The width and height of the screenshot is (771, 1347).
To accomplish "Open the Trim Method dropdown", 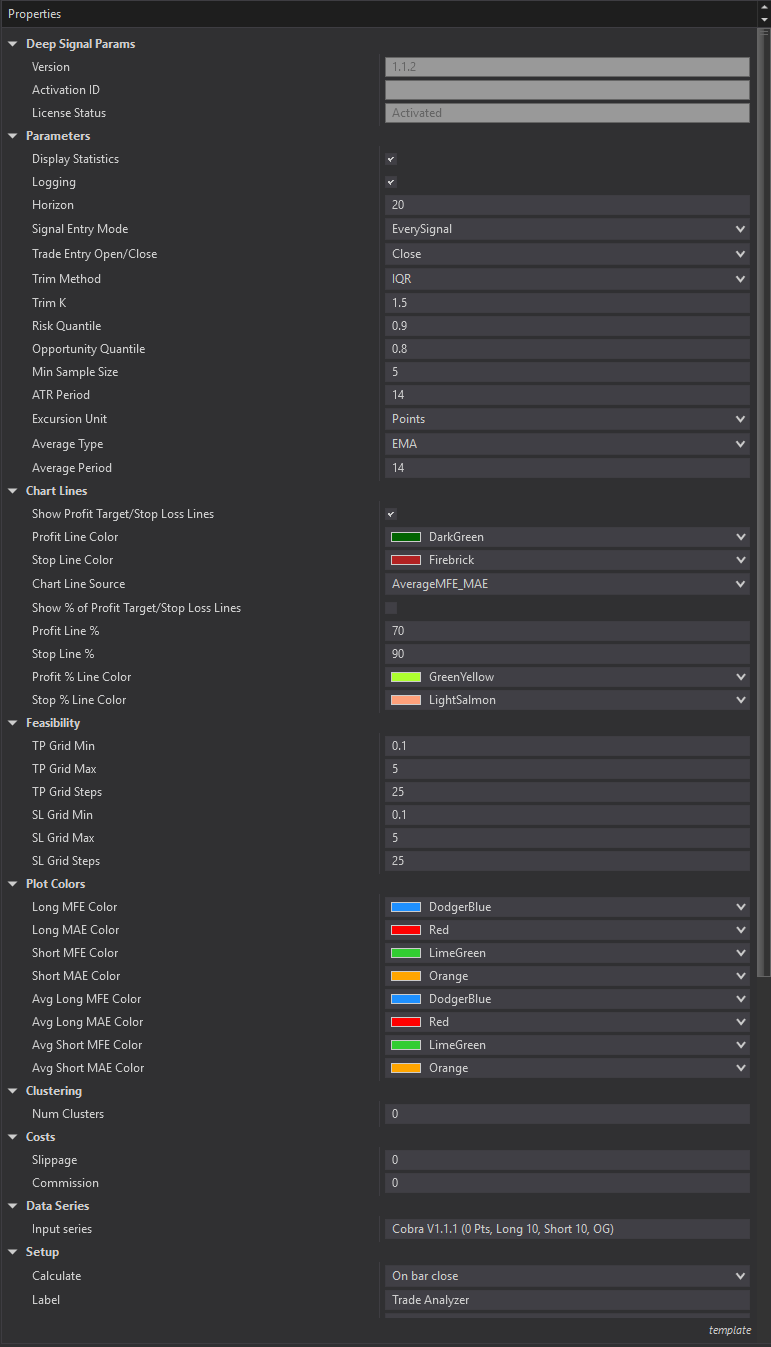I will 566,279.
